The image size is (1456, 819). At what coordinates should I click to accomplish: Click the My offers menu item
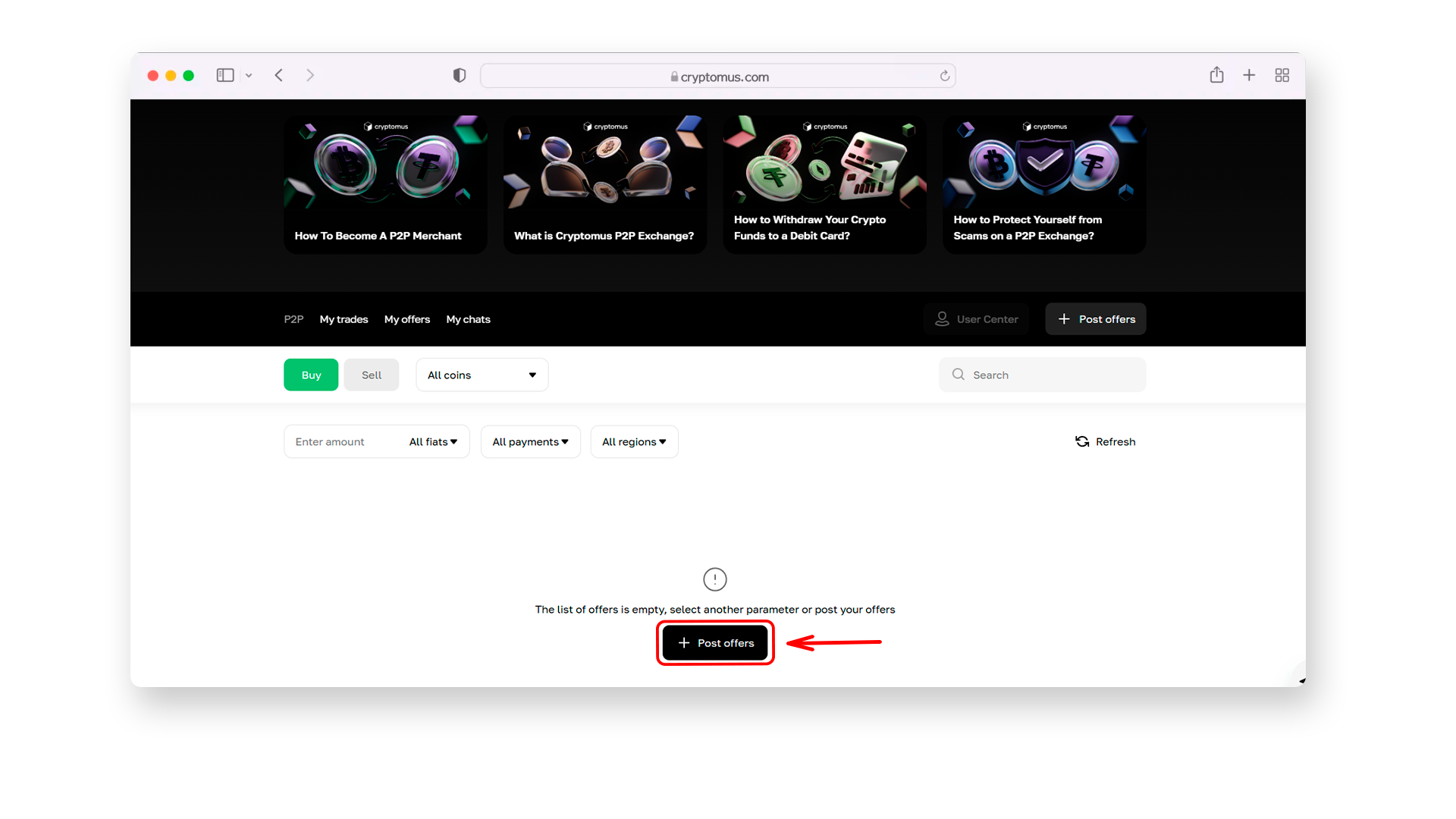click(x=407, y=319)
